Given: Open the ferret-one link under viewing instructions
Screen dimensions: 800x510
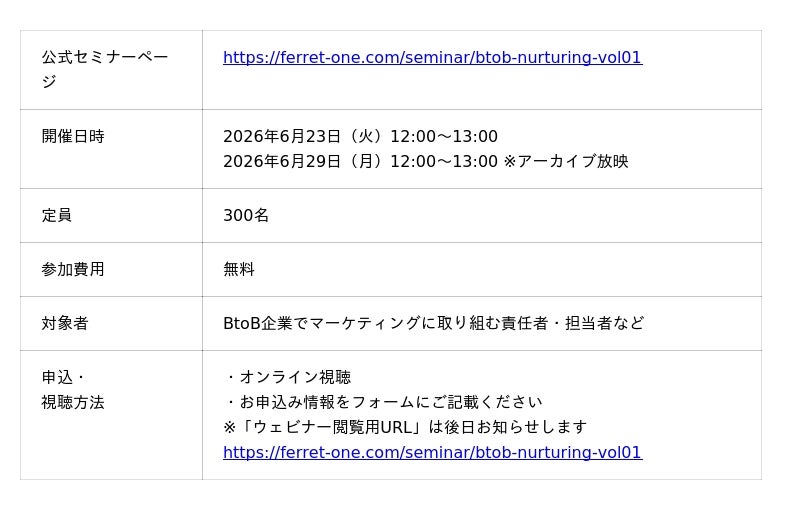Looking at the screenshot, I should coord(432,452).
